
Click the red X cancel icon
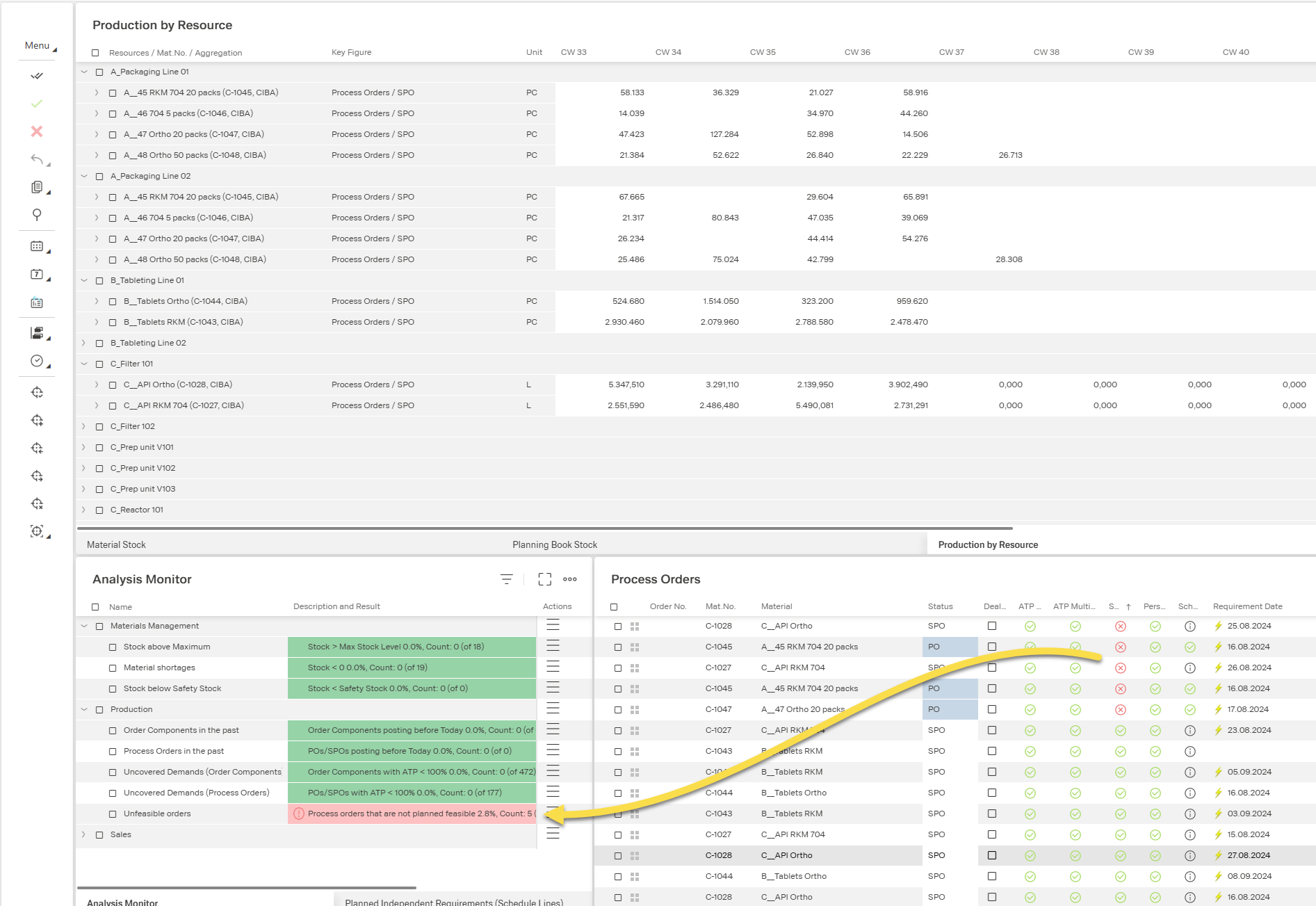(37, 131)
